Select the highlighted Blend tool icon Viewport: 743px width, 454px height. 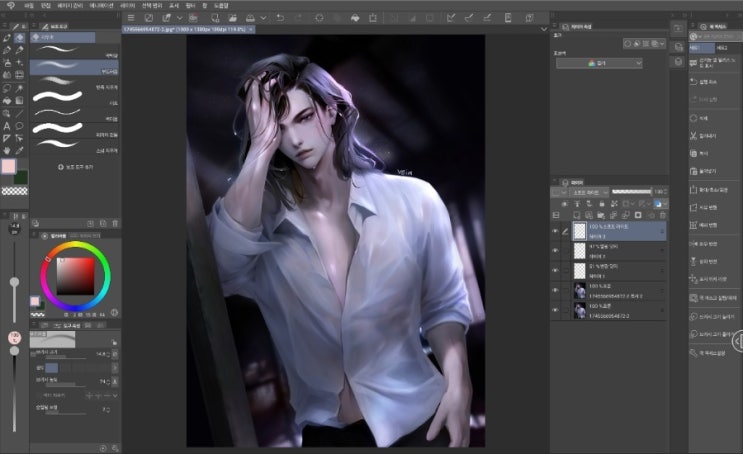(x=19, y=37)
